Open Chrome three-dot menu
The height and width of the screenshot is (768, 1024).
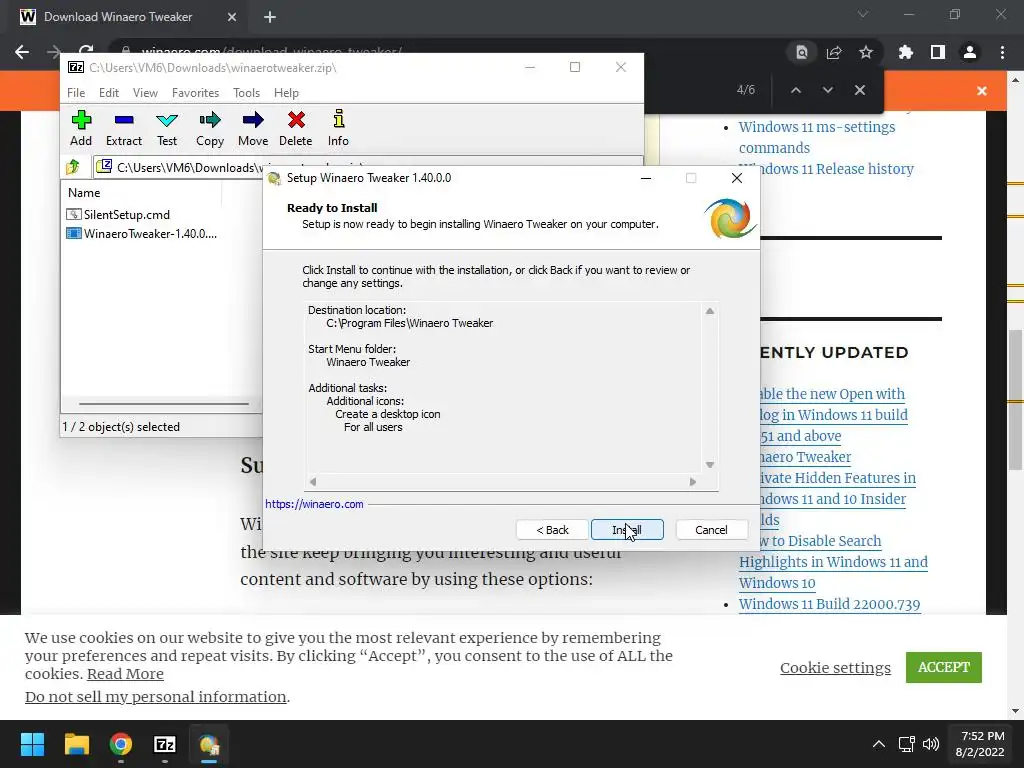click(1002, 52)
